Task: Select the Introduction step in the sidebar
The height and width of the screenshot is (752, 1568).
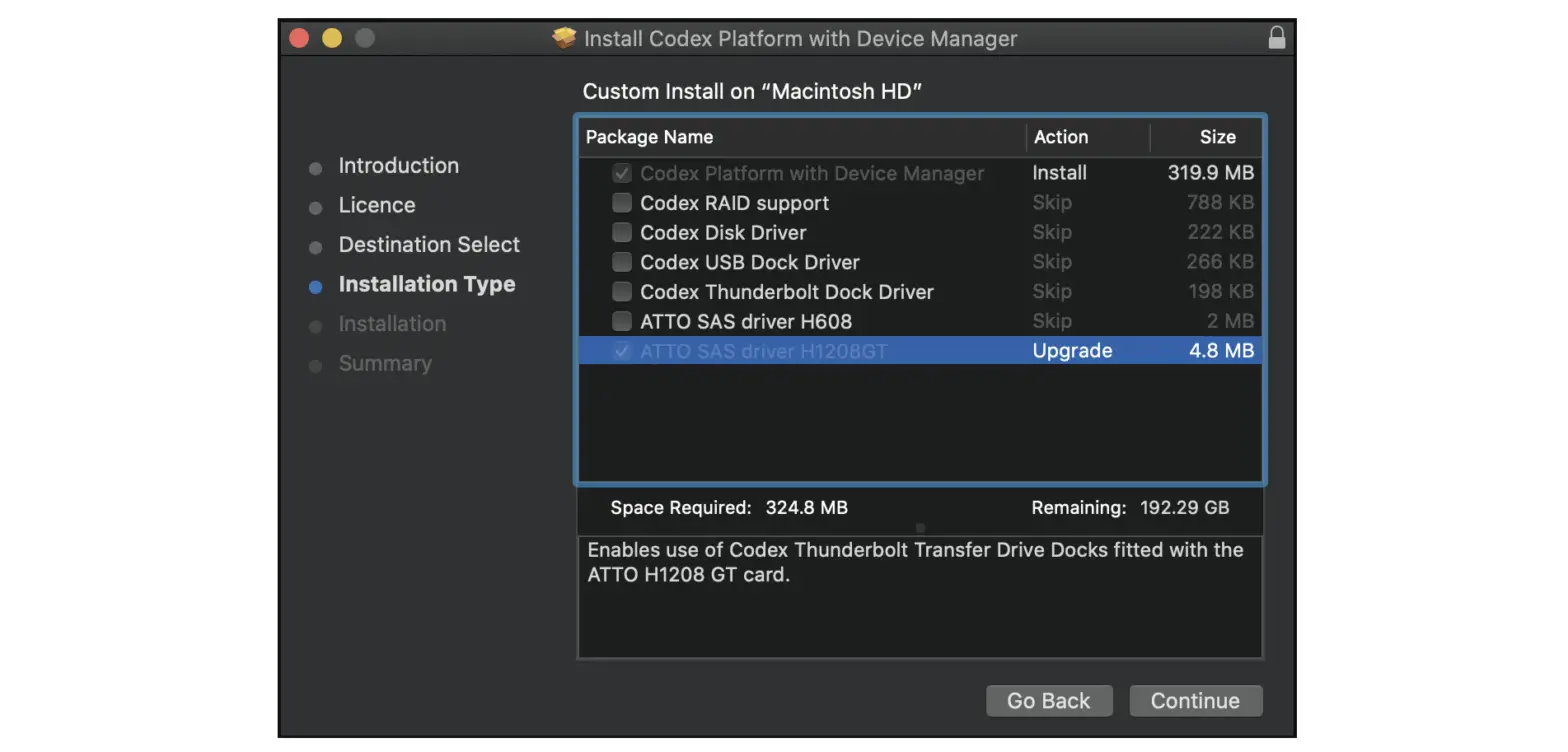Action: tap(398, 166)
